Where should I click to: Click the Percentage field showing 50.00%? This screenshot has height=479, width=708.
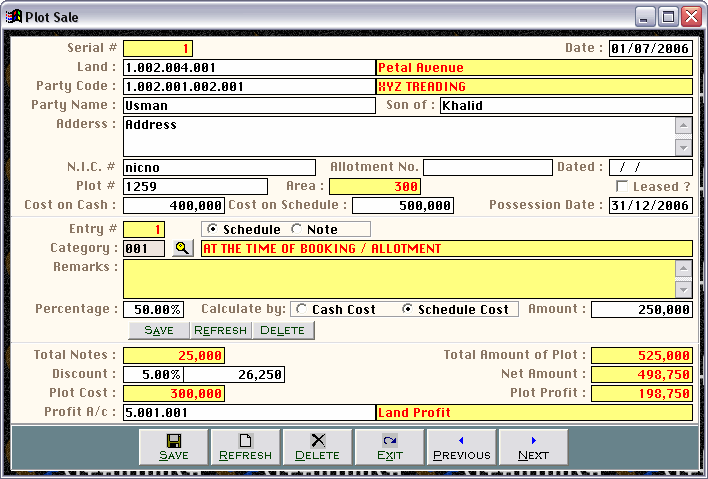(x=153, y=309)
